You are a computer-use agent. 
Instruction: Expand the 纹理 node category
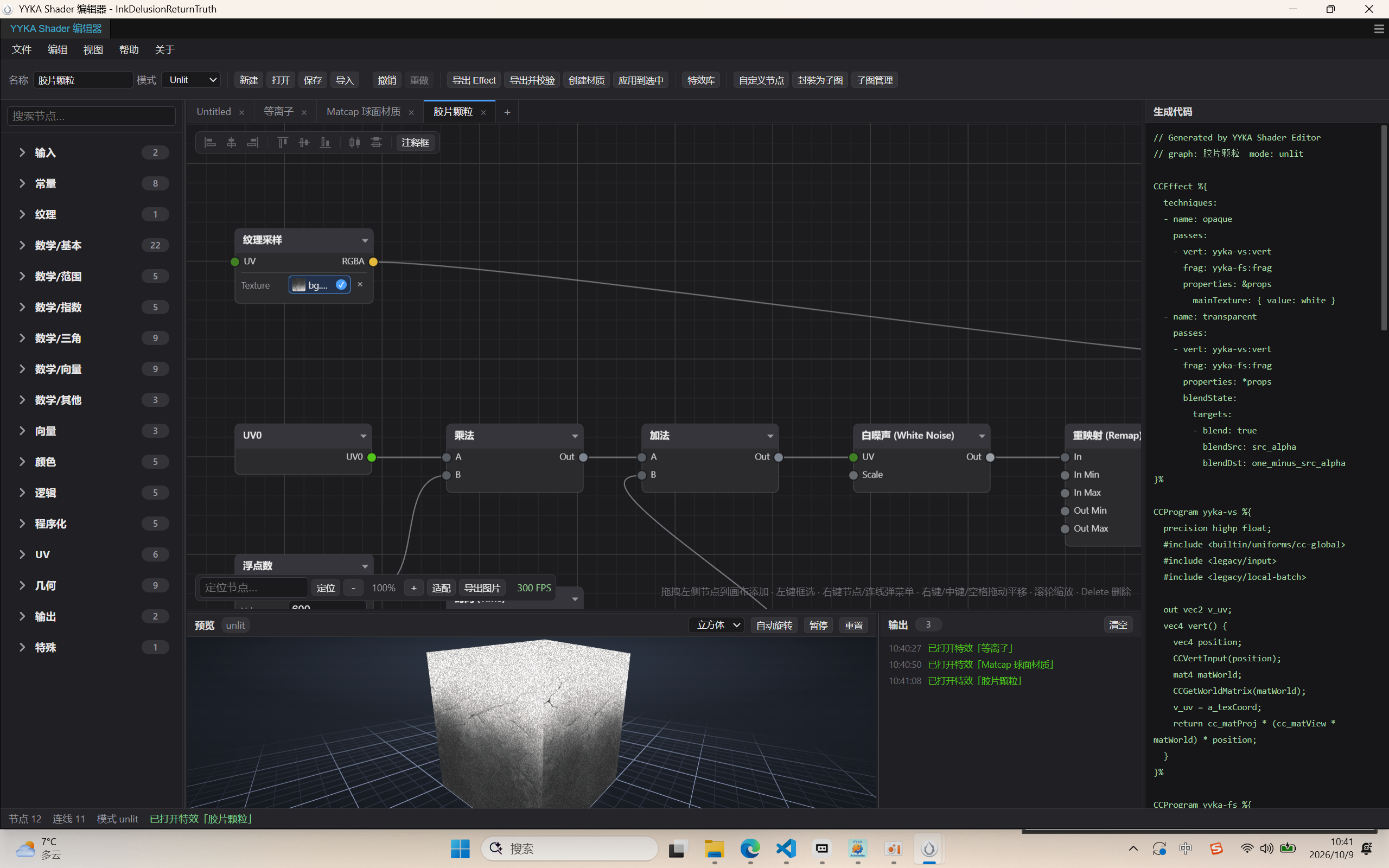tap(92, 214)
